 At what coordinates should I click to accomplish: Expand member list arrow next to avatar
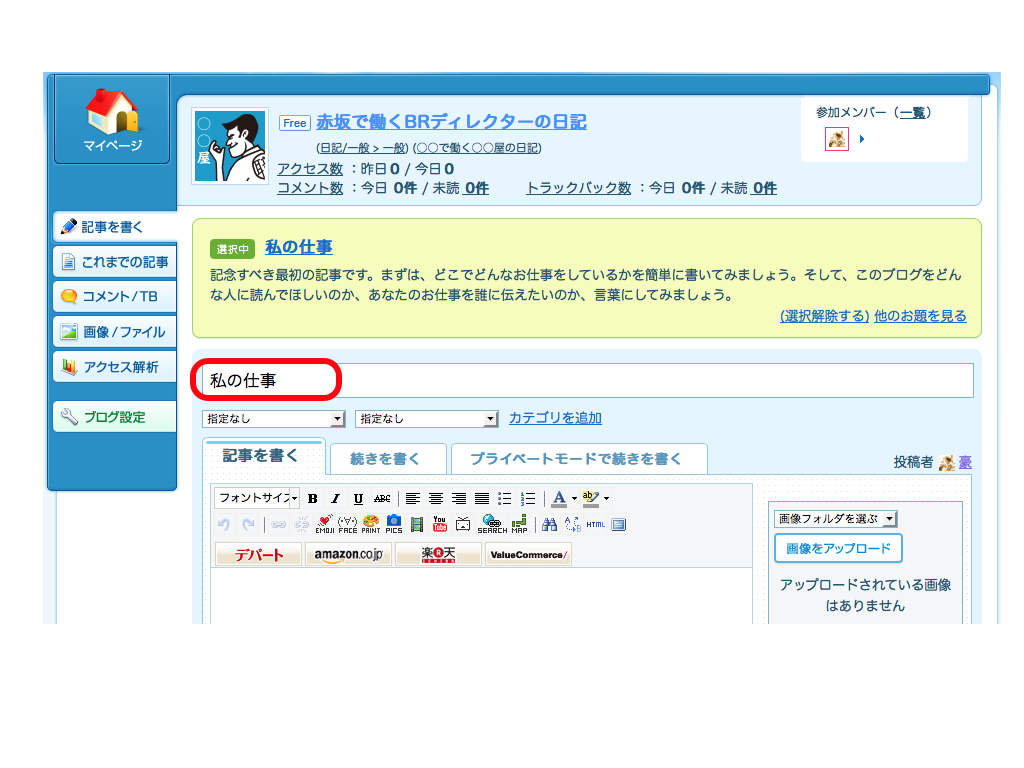coord(862,139)
